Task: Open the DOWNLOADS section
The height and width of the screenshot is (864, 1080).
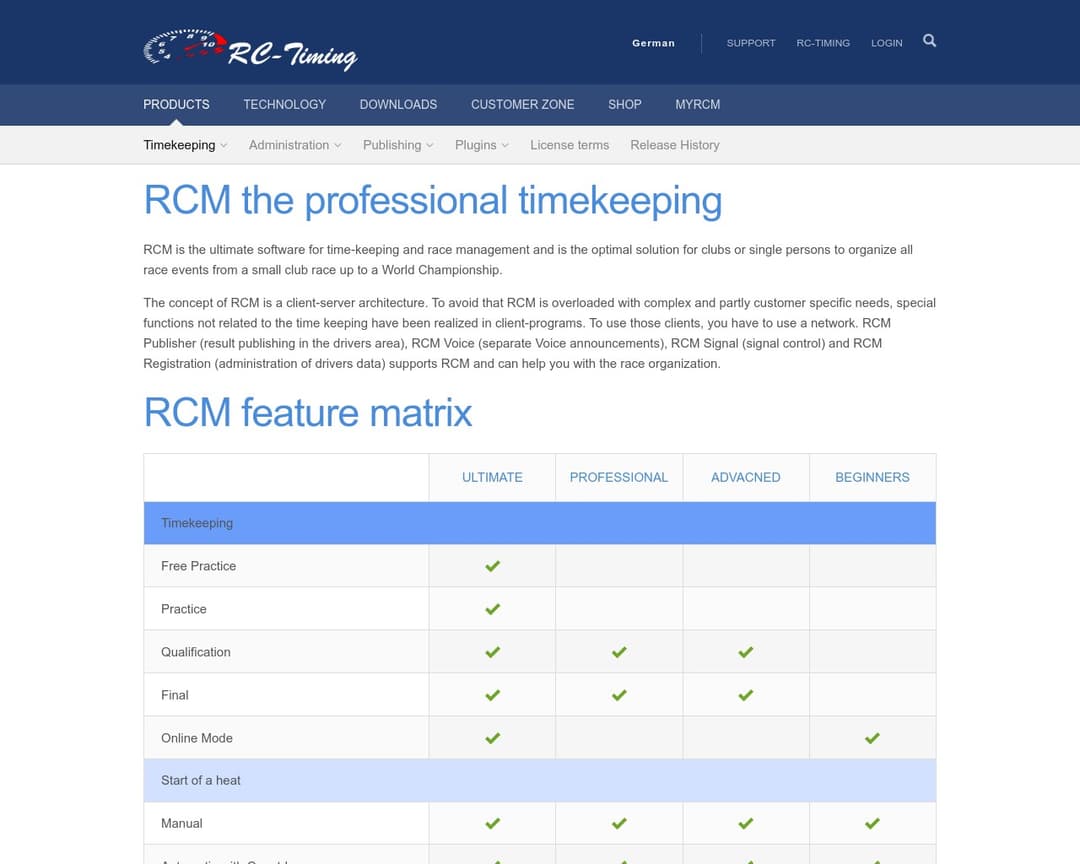Action: (x=398, y=104)
